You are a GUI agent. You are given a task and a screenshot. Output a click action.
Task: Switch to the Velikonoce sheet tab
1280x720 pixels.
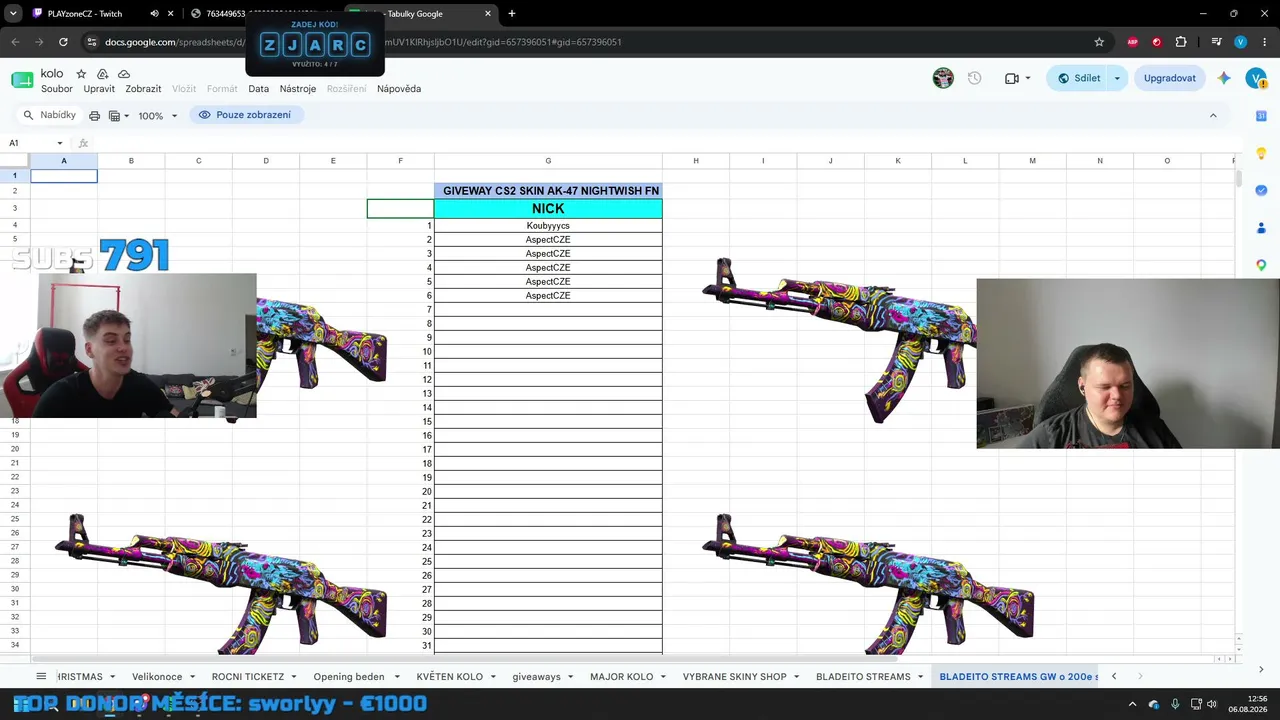[158, 677]
